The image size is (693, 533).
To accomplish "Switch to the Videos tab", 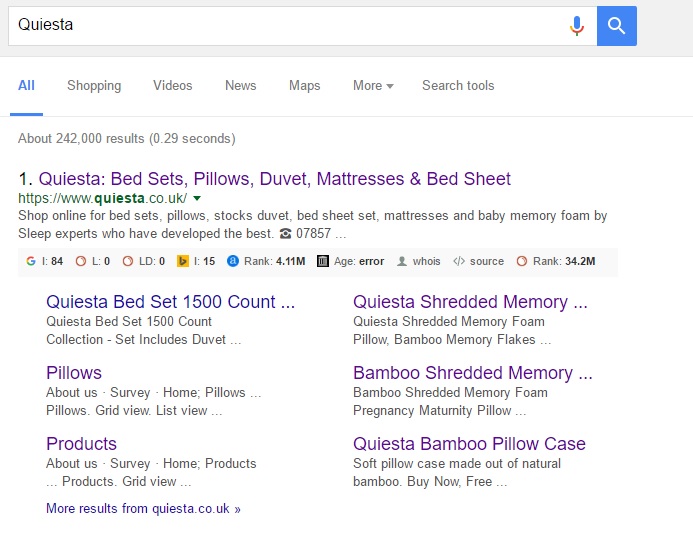I will [173, 85].
